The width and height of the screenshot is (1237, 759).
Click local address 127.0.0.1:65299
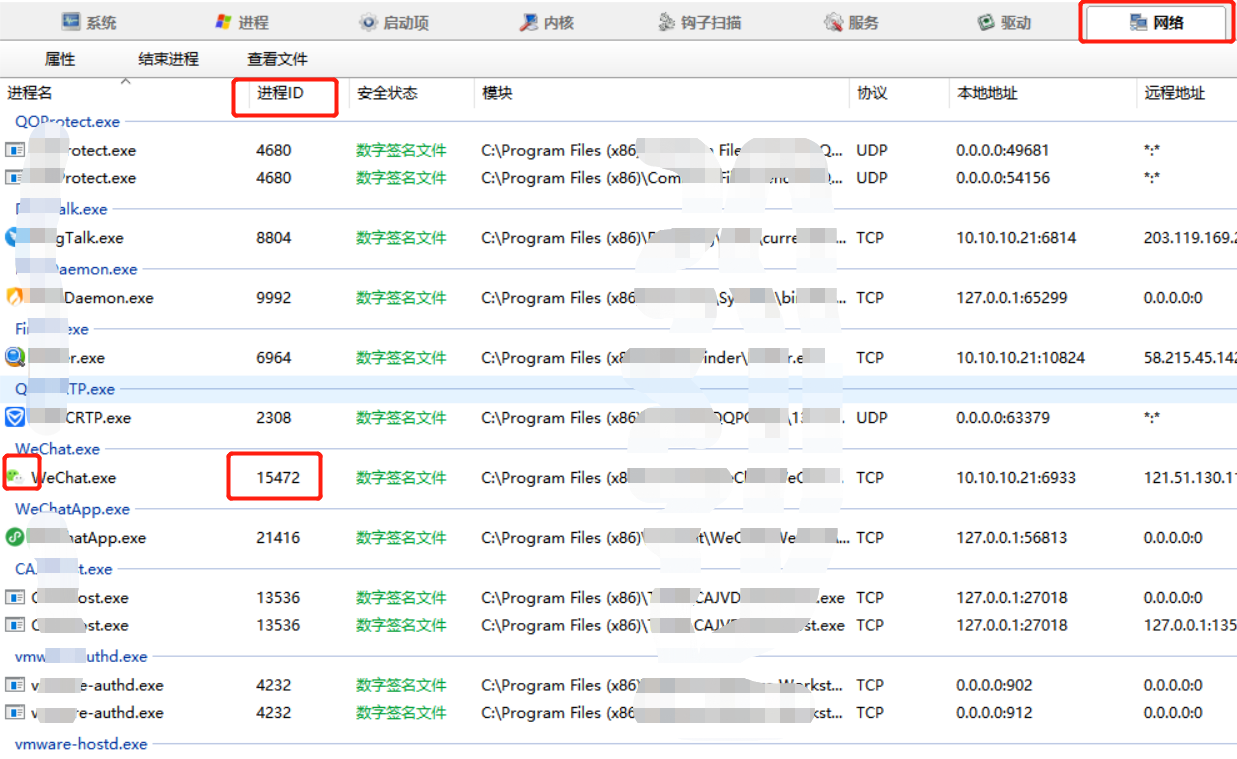coord(1012,298)
